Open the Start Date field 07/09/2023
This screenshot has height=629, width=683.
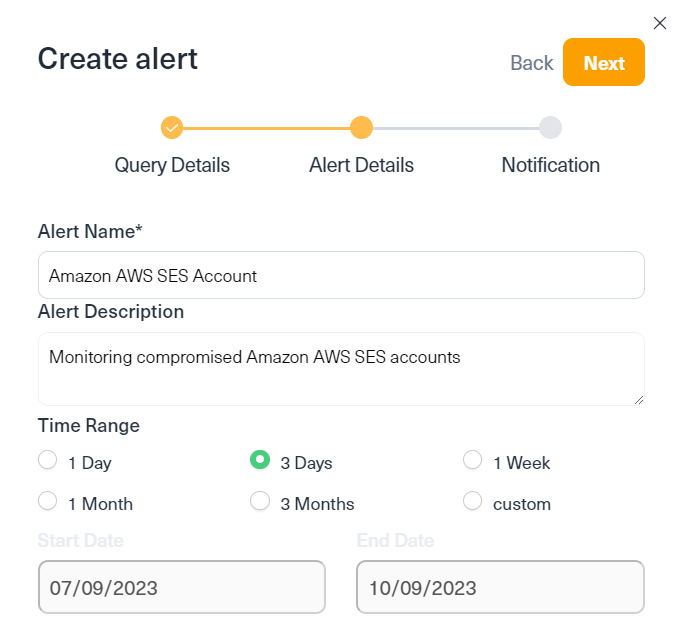pyautogui.click(x=182, y=587)
